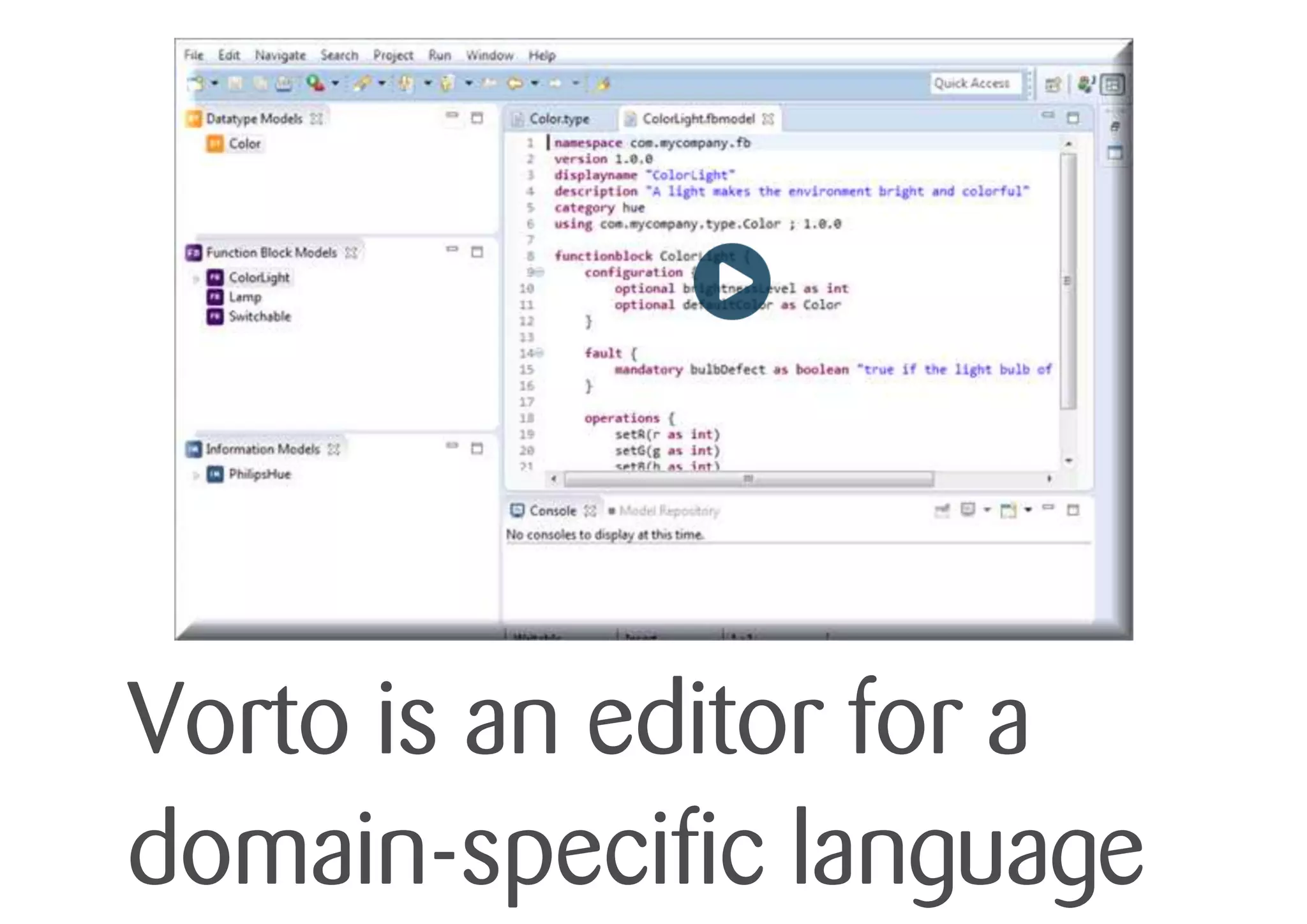The height and width of the screenshot is (924, 1307).
Task: Switch to the Color.type editor tab
Action: [x=559, y=119]
